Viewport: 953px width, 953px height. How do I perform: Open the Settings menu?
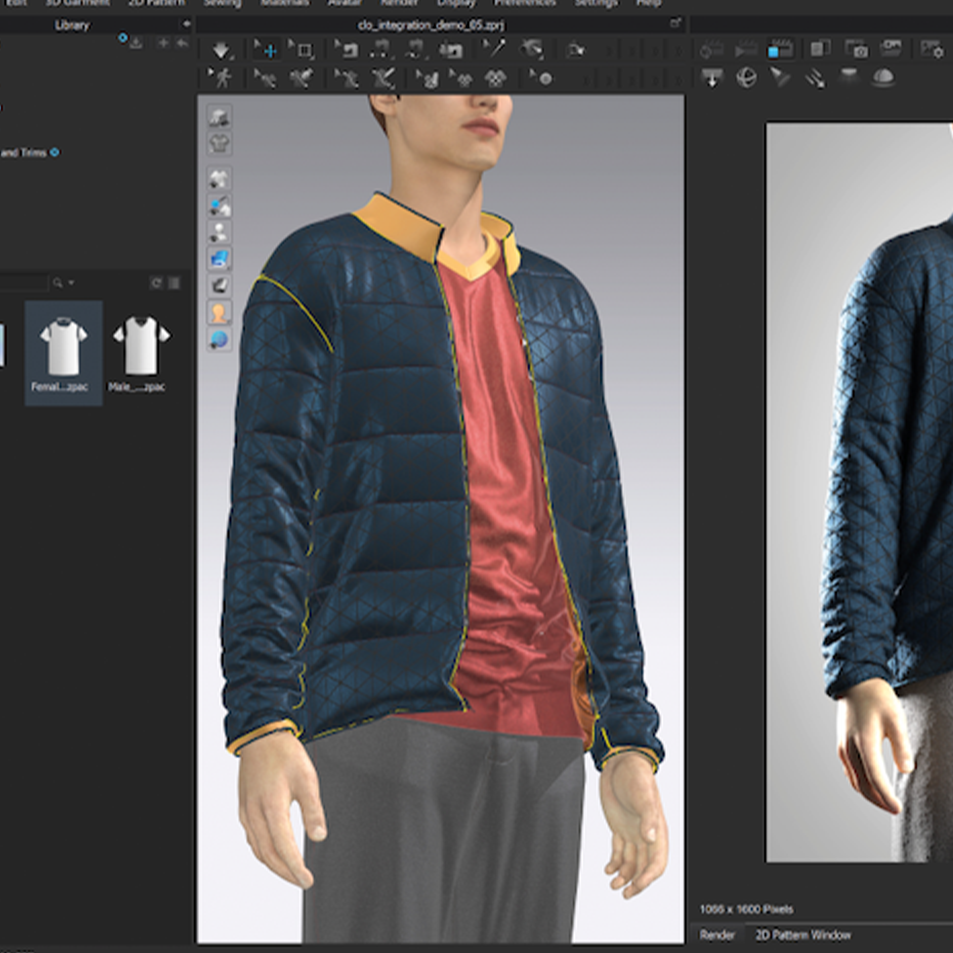tap(596, 3)
